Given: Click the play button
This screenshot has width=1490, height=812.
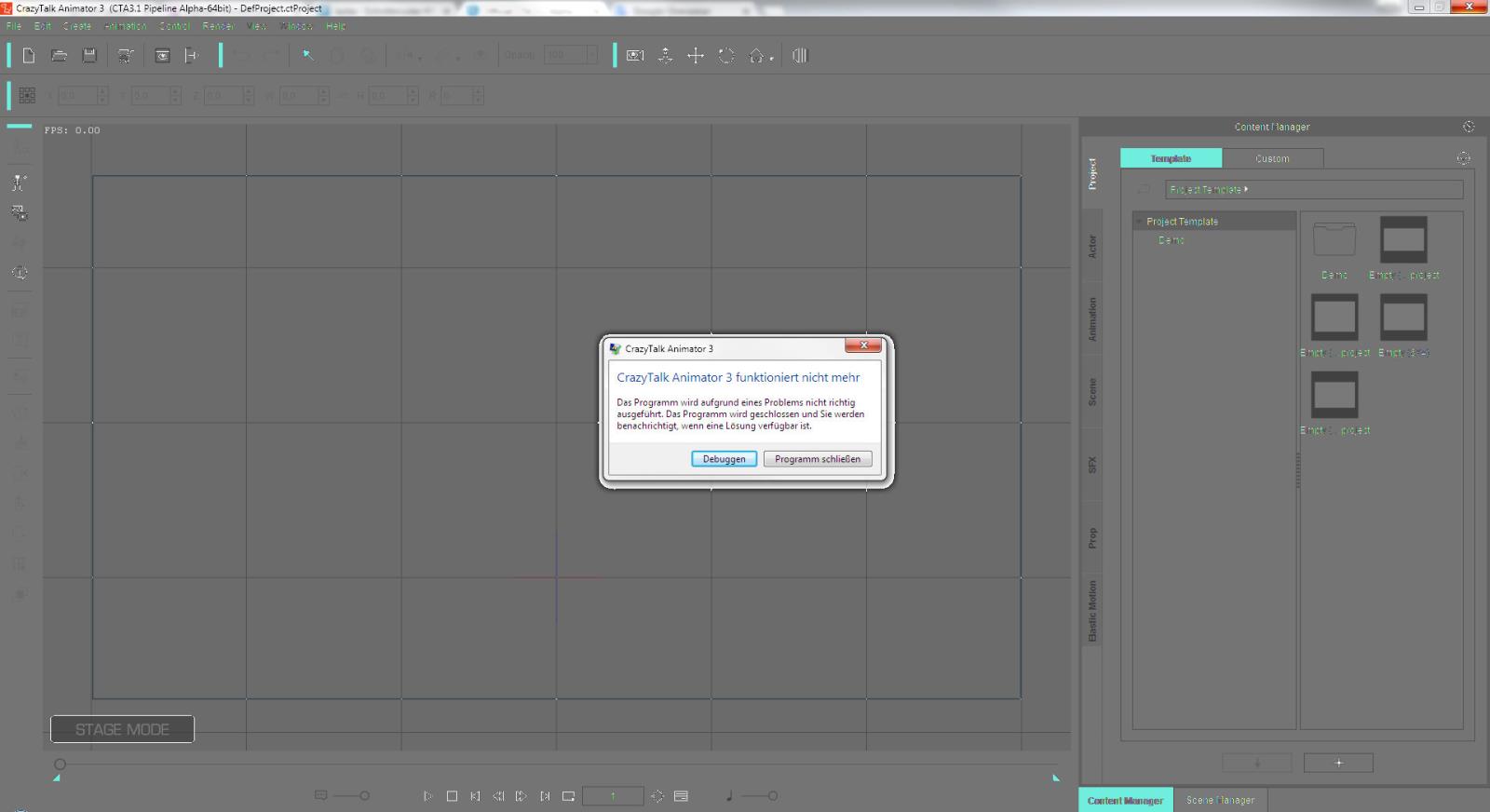Looking at the screenshot, I should point(427,796).
